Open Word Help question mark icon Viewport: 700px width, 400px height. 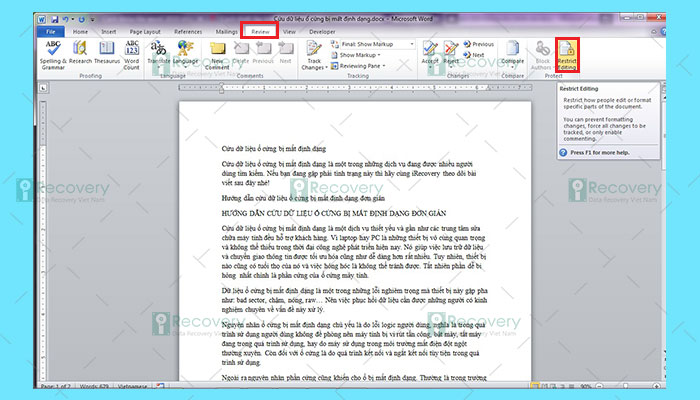tap(663, 32)
